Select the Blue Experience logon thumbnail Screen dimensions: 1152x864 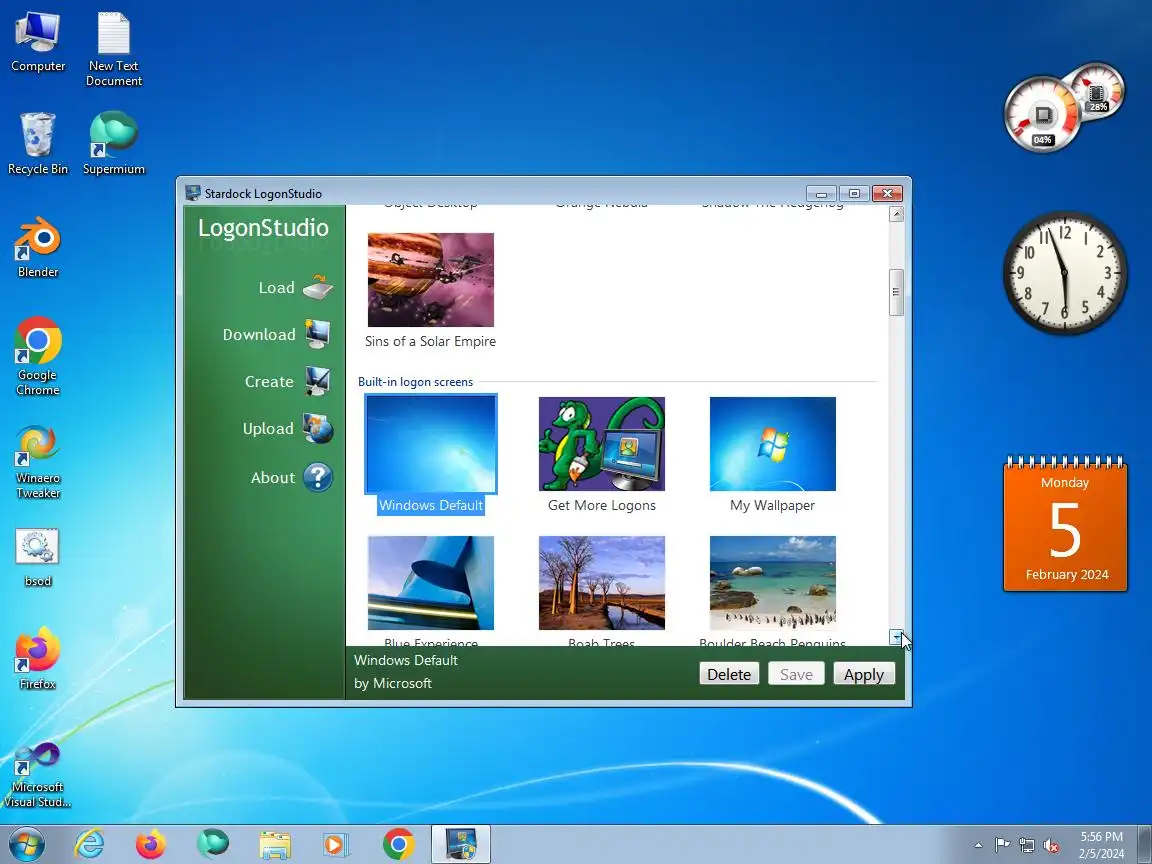click(x=431, y=583)
